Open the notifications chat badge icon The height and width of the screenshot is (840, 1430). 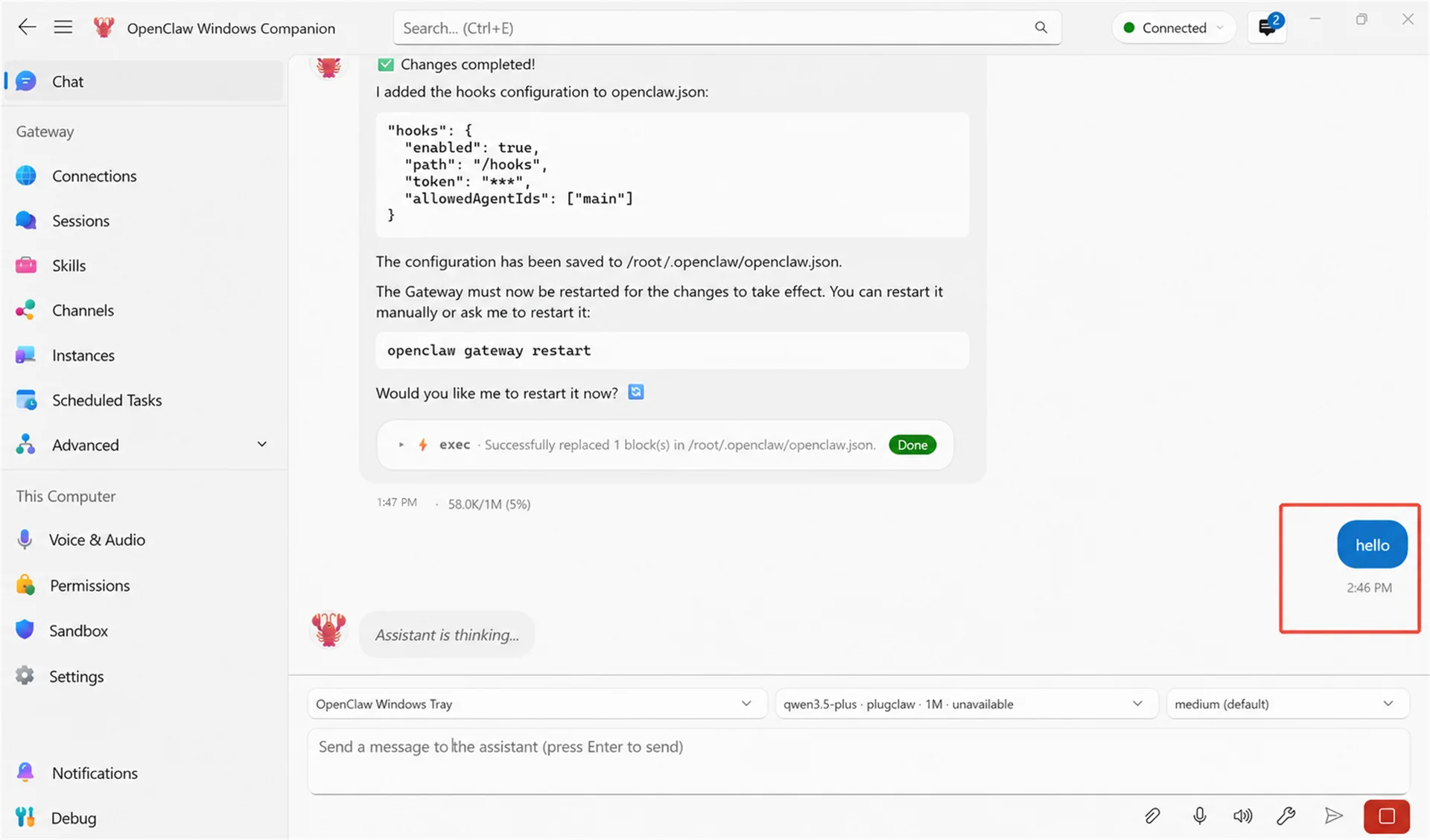[1267, 28]
